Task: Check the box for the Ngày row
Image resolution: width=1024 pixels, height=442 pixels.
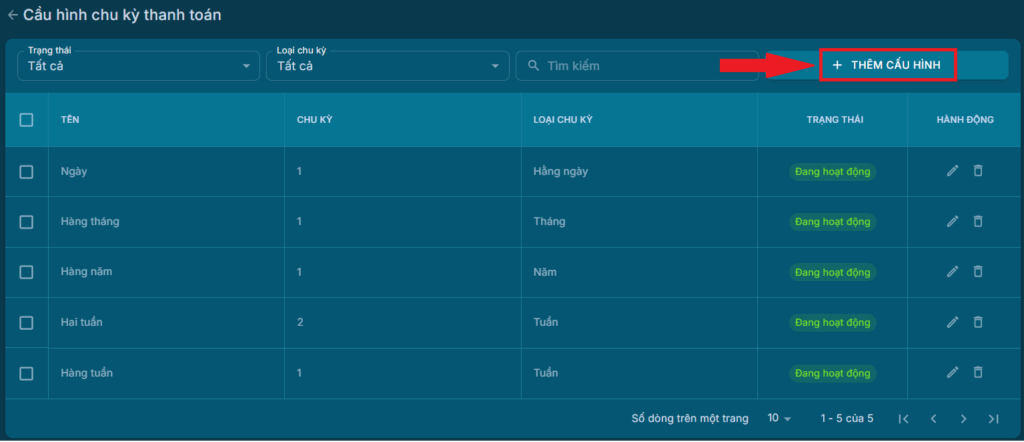Action: (27, 172)
